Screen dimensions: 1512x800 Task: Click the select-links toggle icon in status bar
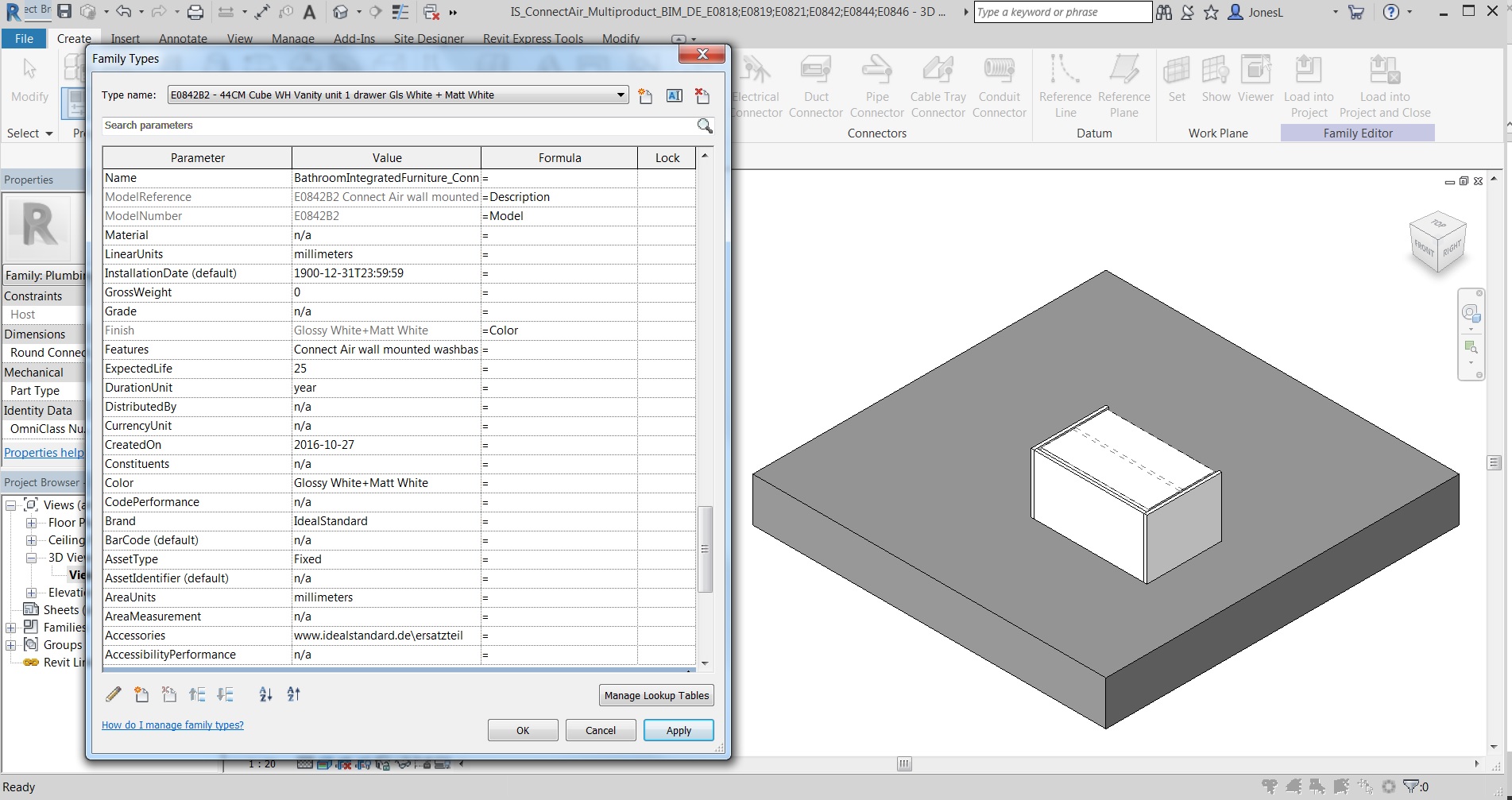coord(1270,786)
